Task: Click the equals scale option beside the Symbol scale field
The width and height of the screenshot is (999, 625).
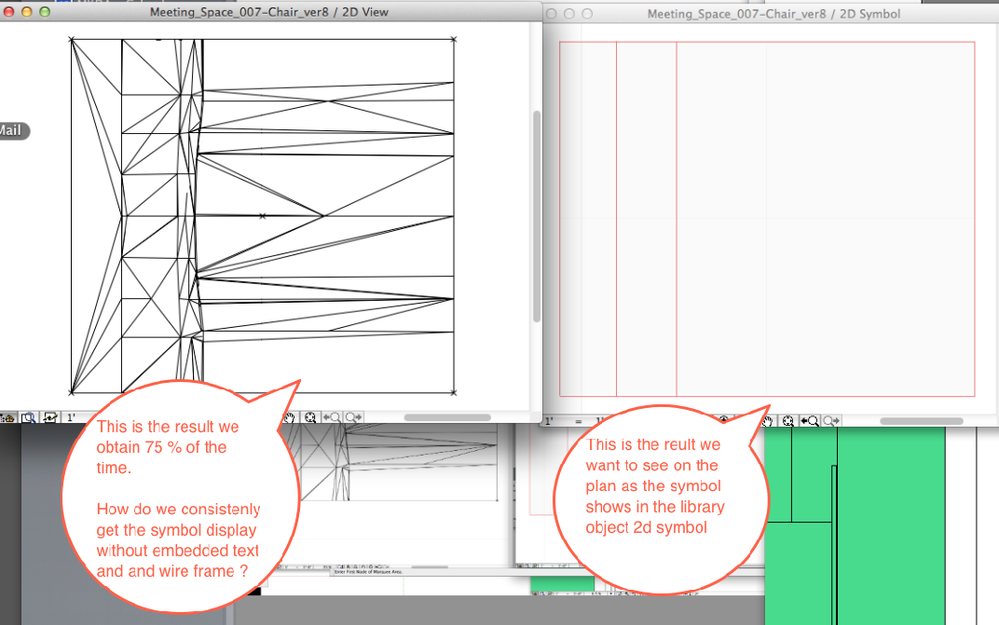Action: pyautogui.click(x=578, y=420)
